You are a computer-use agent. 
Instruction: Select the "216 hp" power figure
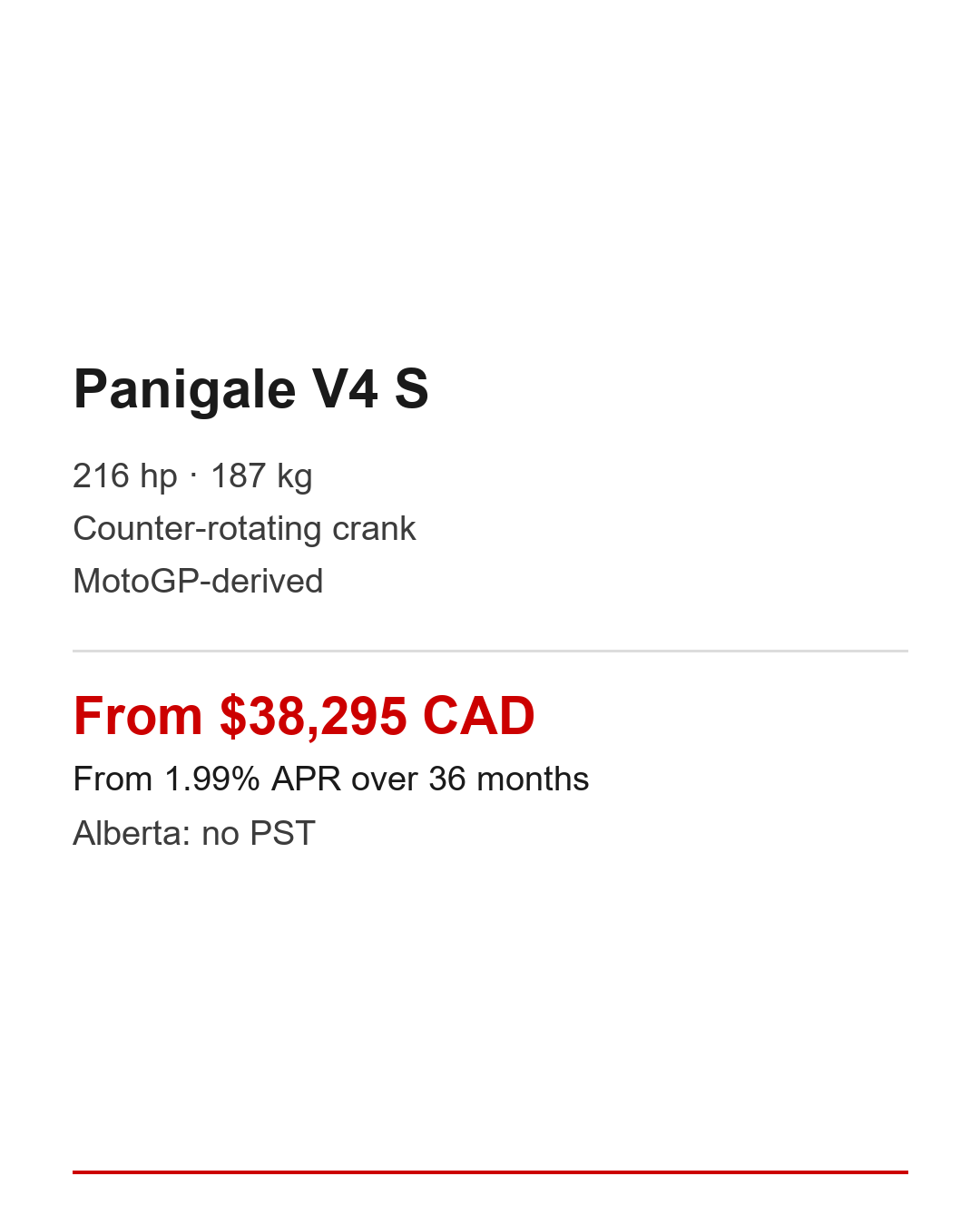coord(125,476)
